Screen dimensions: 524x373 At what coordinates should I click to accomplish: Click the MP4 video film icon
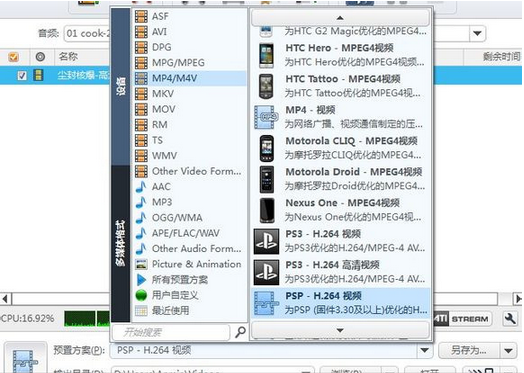(x=266, y=117)
